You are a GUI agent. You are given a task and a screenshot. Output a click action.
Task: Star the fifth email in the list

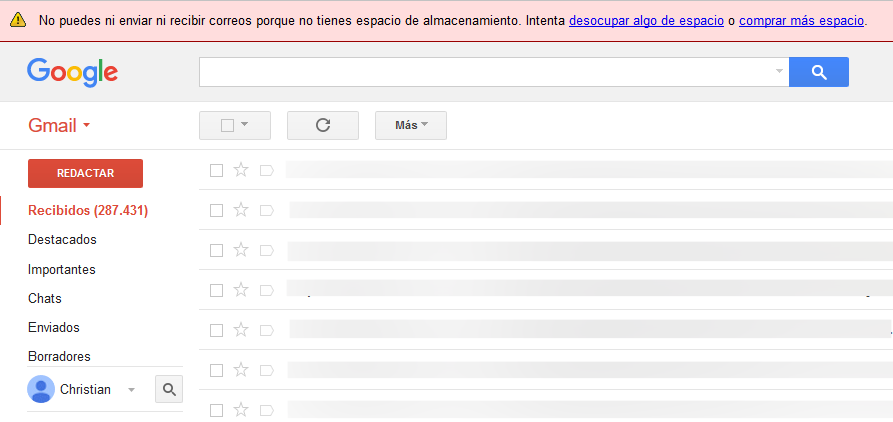pos(241,330)
